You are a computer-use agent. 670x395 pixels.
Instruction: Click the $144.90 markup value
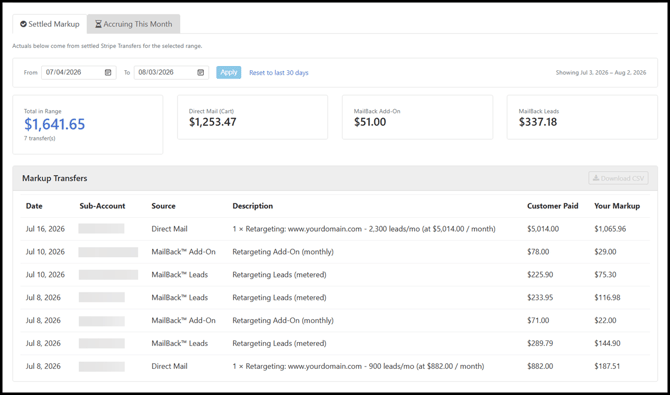point(607,343)
